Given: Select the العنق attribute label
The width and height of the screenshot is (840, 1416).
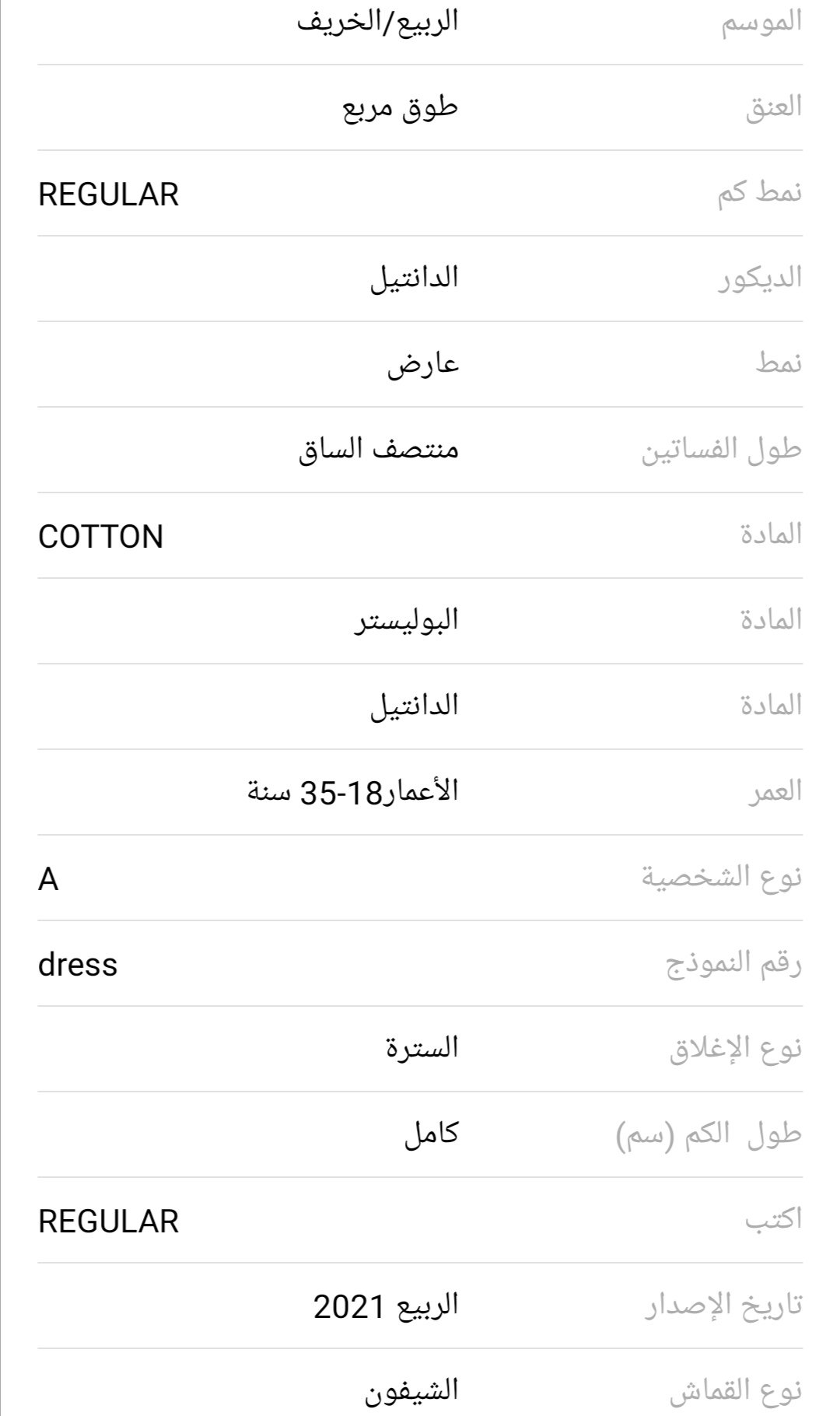Looking at the screenshot, I should pyautogui.click(x=773, y=107).
